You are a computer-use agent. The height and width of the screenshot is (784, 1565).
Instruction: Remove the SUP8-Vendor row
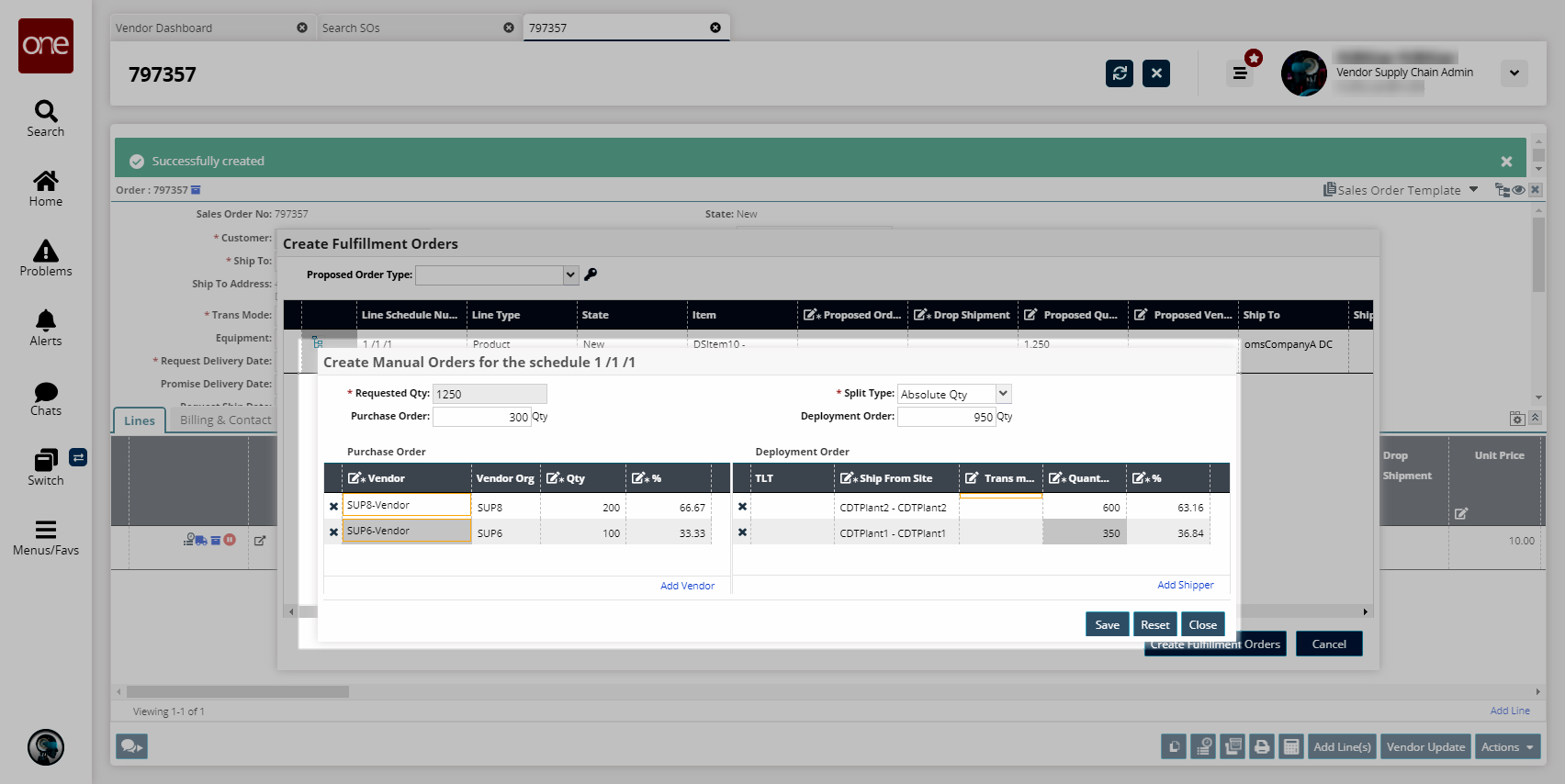(x=333, y=507)
